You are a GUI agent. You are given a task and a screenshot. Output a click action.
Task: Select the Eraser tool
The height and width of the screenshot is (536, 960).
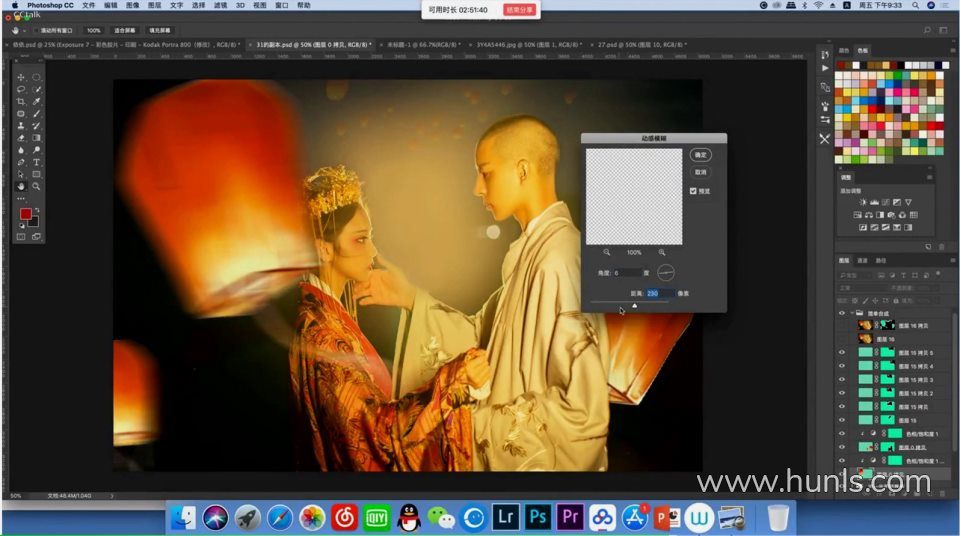pyautogui.click(x=21, y=138)
